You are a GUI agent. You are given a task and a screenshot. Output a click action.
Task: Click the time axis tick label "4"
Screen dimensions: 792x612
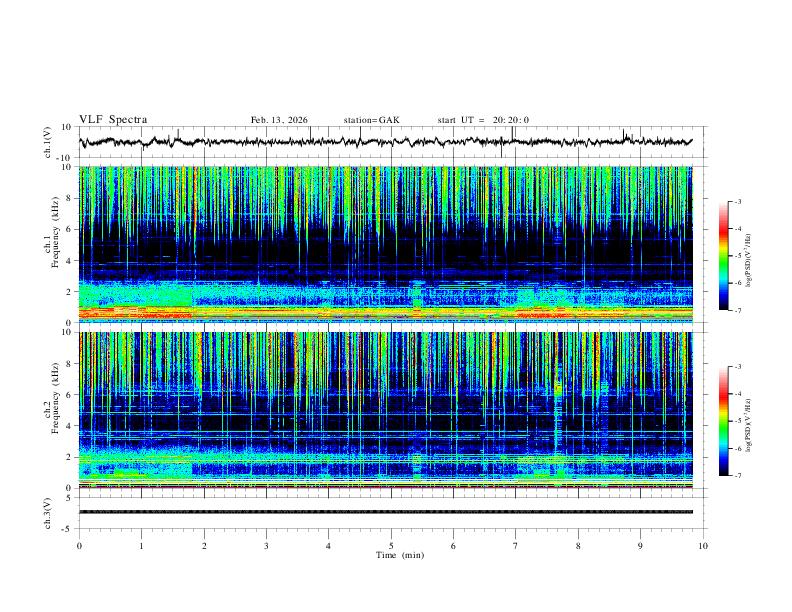point(329,546)
